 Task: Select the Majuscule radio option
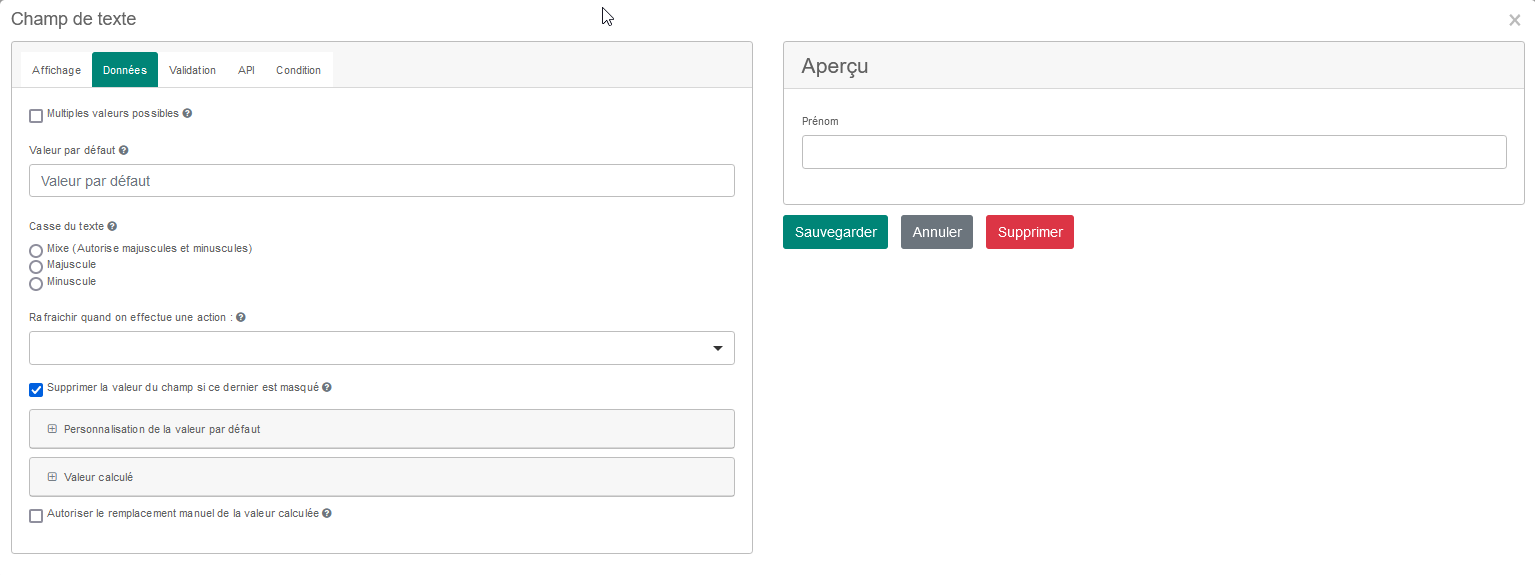(x=36, y=267)
